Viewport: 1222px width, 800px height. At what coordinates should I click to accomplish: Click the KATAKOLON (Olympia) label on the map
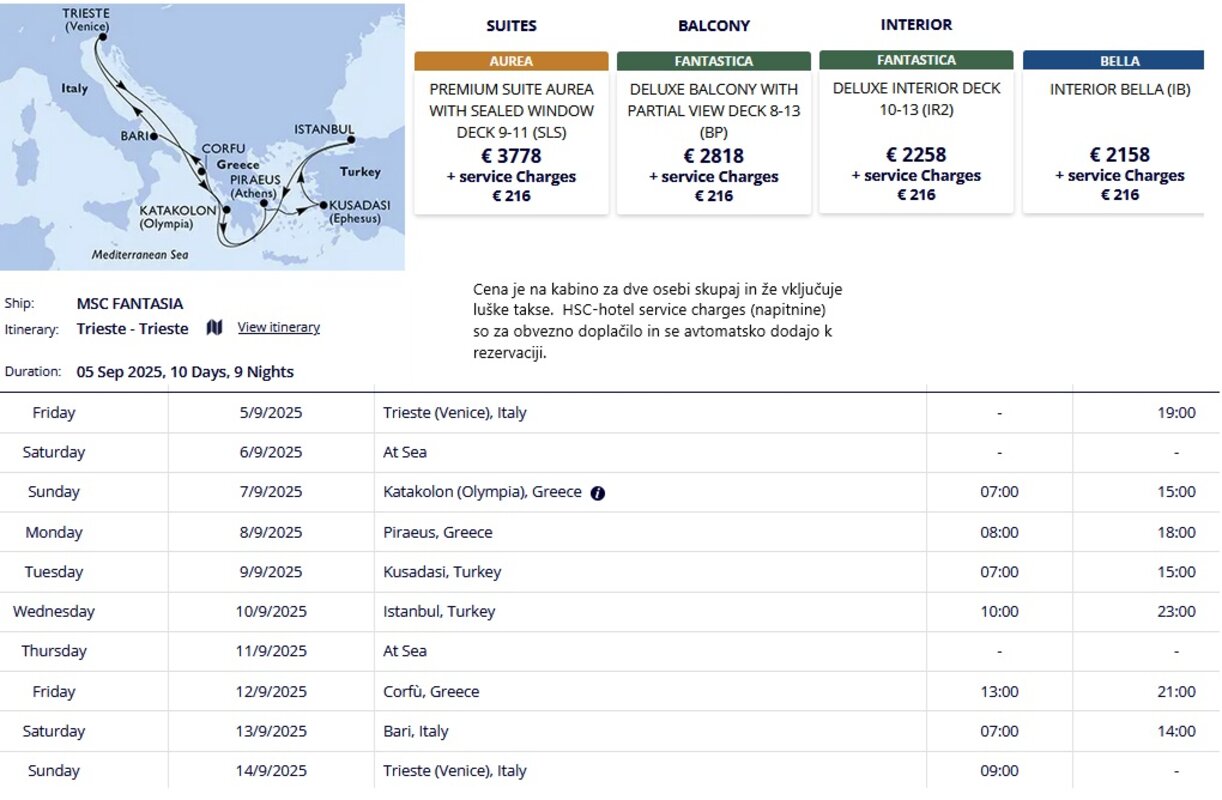coord(178,217)
